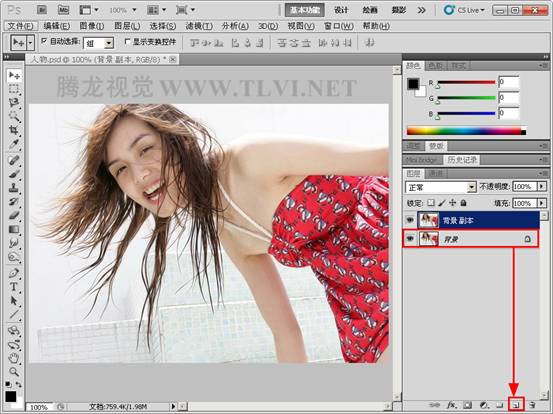
Task: Toggle lock transparent pixels
Action: [x=431, y=203]
